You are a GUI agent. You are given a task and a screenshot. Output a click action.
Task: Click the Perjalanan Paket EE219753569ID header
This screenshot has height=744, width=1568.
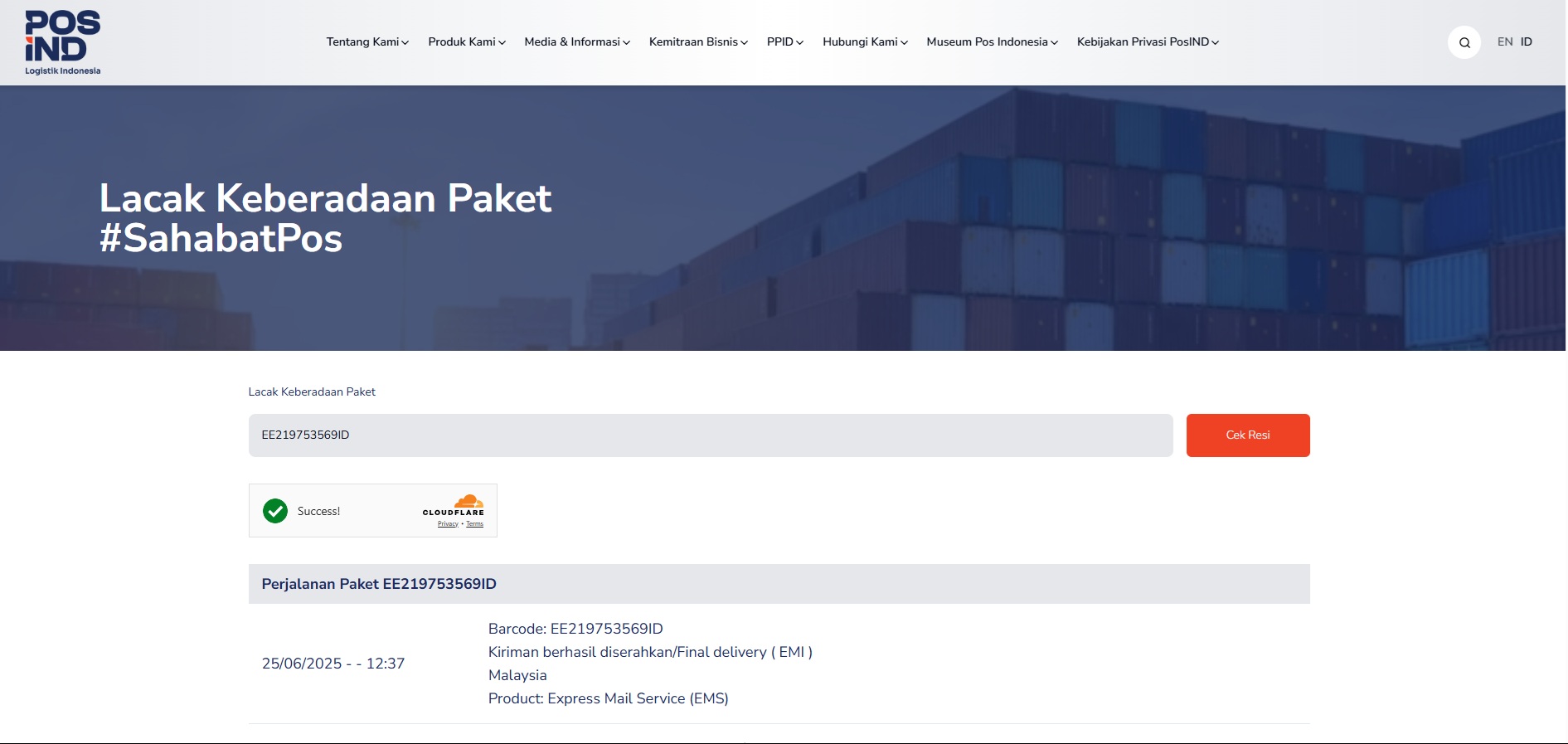[779, 584]
